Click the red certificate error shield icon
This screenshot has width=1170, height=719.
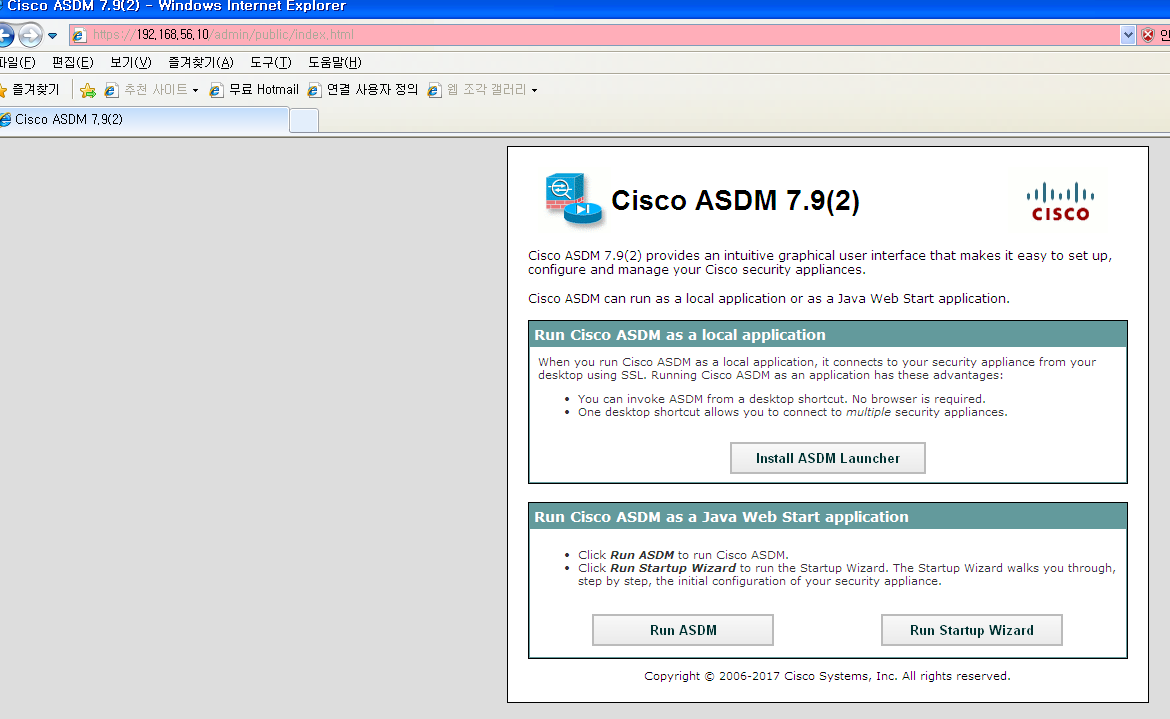[x=1148, y=35]
